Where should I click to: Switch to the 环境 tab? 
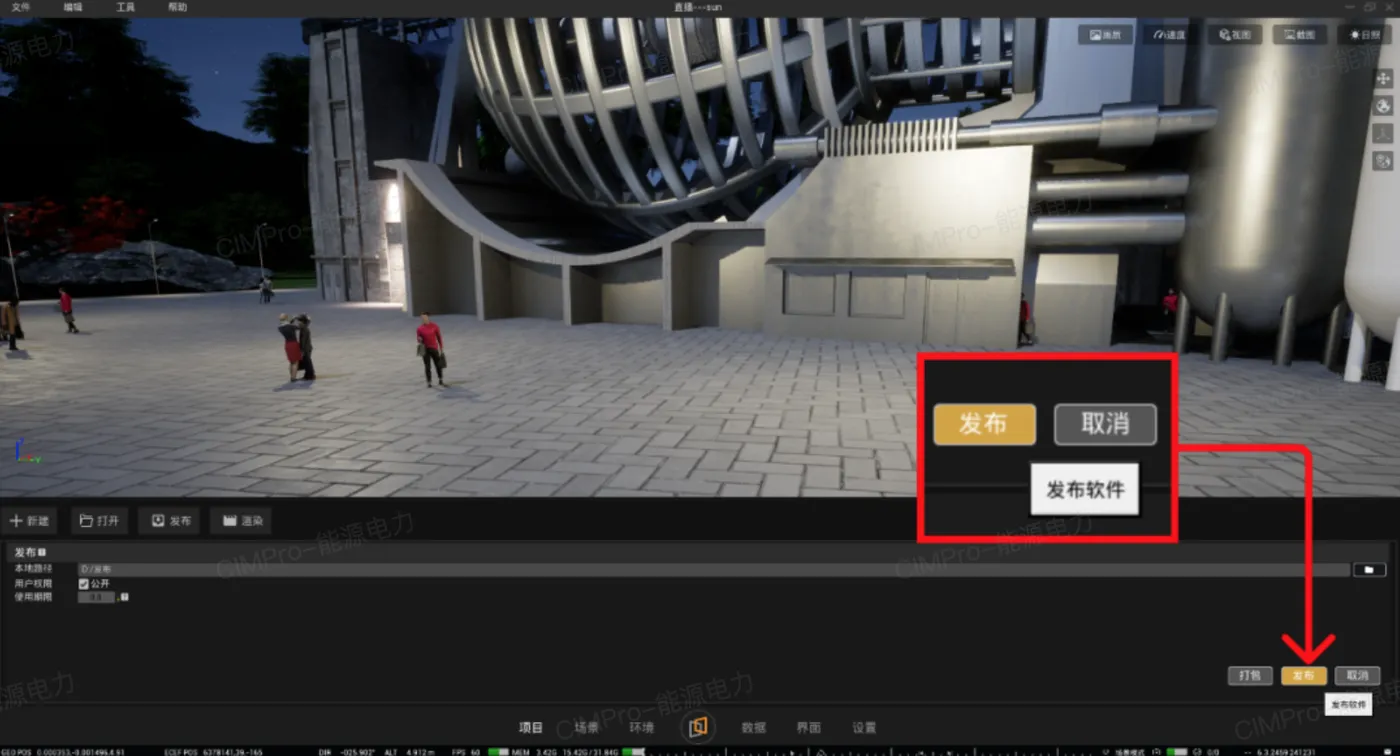pyautogui.click(x=641, y=728)
